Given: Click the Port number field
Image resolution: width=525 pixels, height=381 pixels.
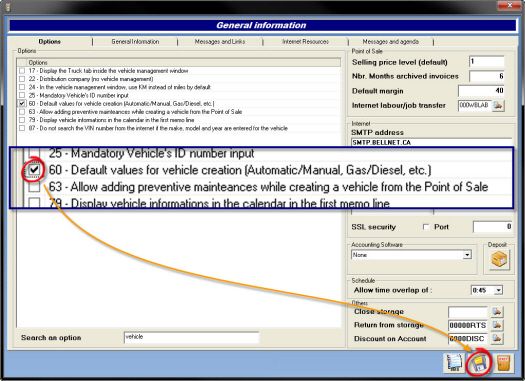Looking at the screenshot, I should [492, 227].
